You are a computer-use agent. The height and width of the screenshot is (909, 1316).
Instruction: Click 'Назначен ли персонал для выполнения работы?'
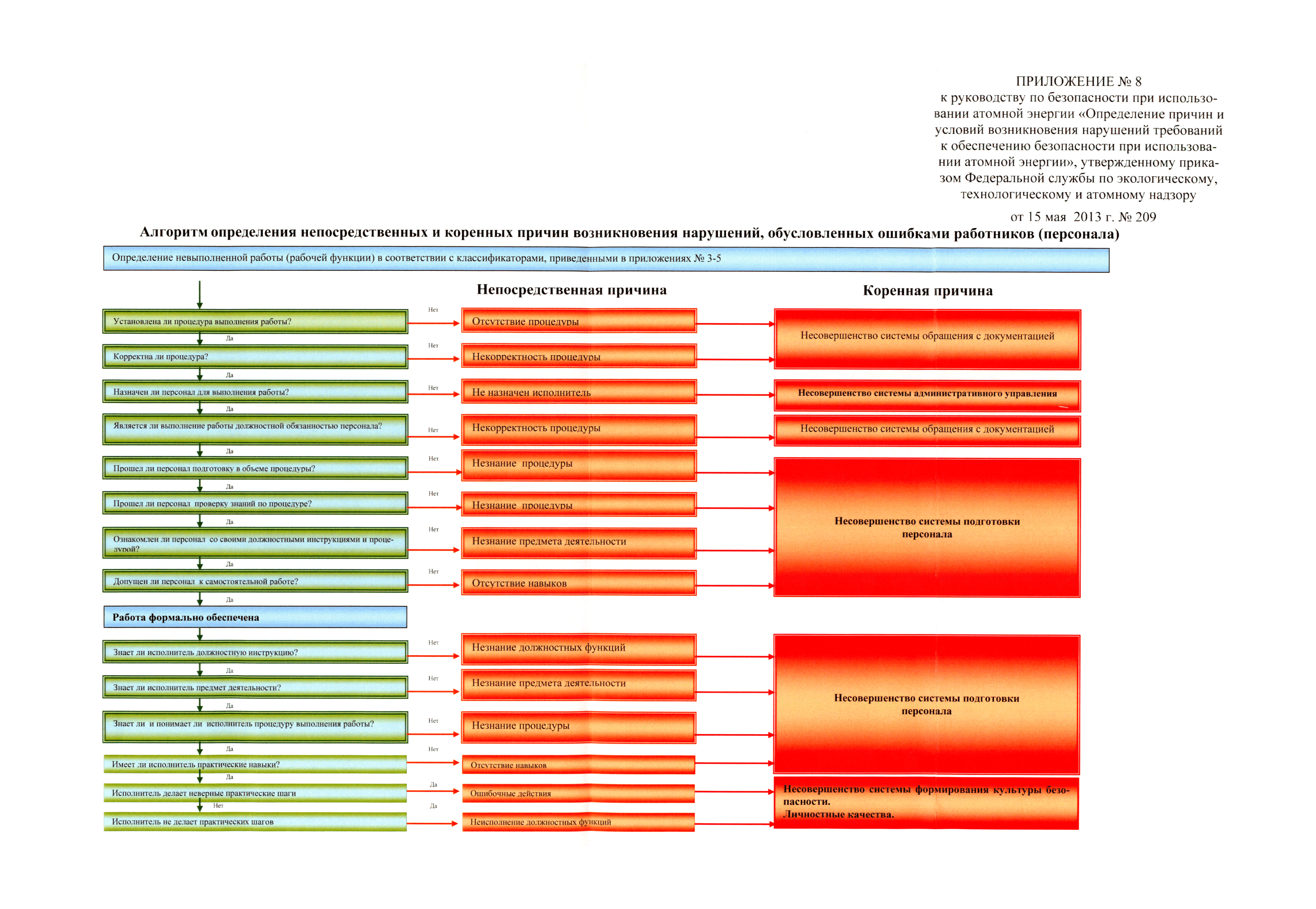click(x=255, y=392)
